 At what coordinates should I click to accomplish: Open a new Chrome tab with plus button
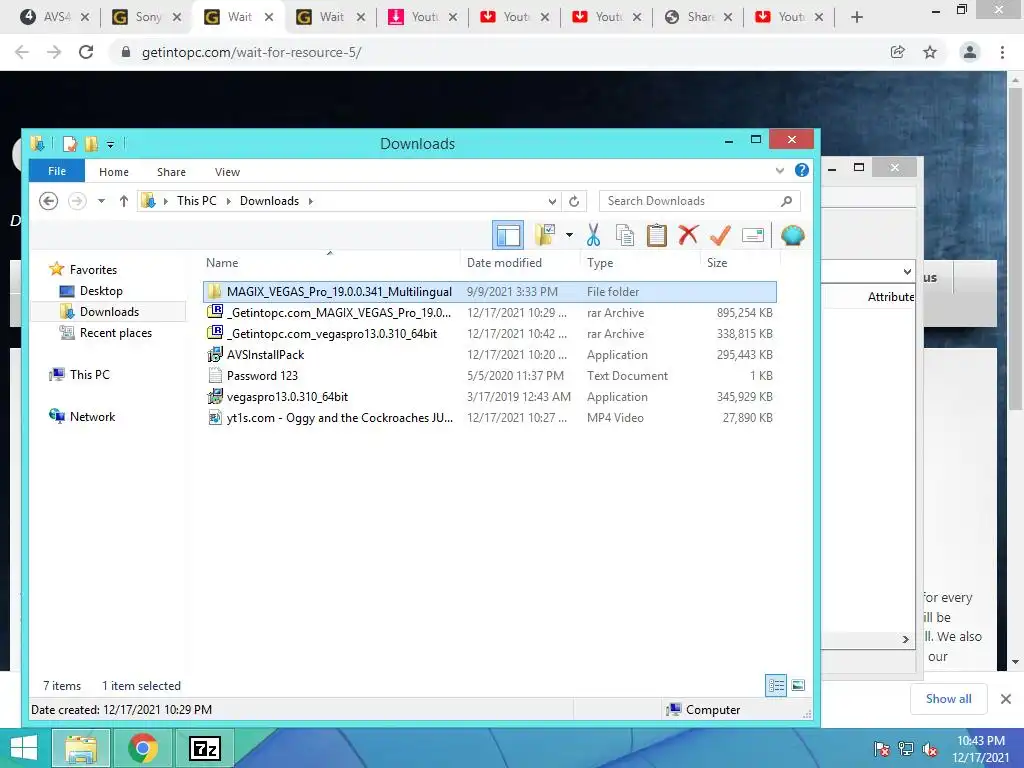point(857,17)
